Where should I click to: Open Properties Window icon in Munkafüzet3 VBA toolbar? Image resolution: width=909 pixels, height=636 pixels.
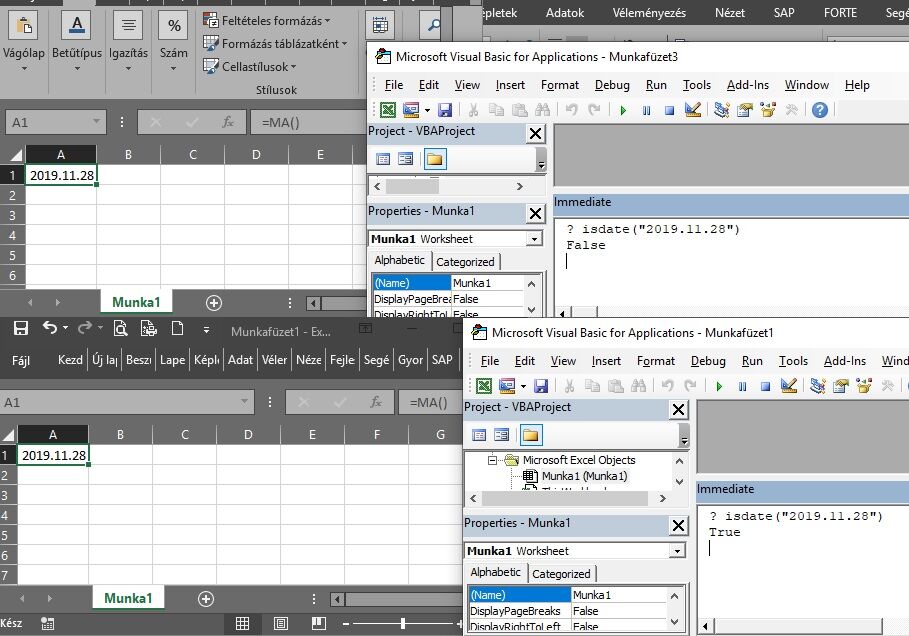(x=745, y=110)
